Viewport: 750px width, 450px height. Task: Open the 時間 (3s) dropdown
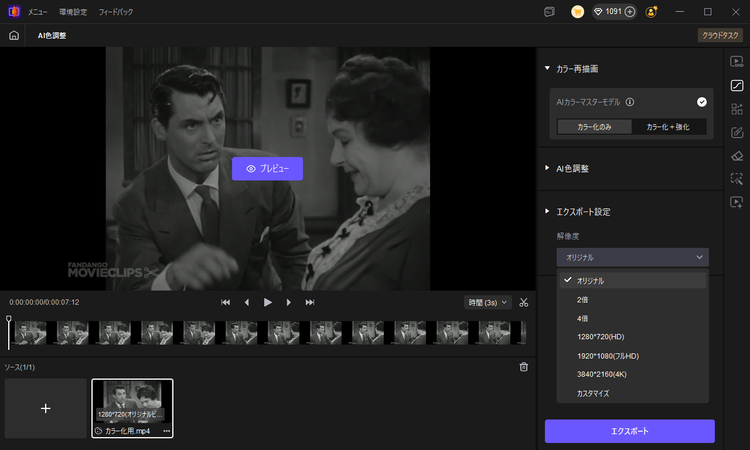point(488,302)
